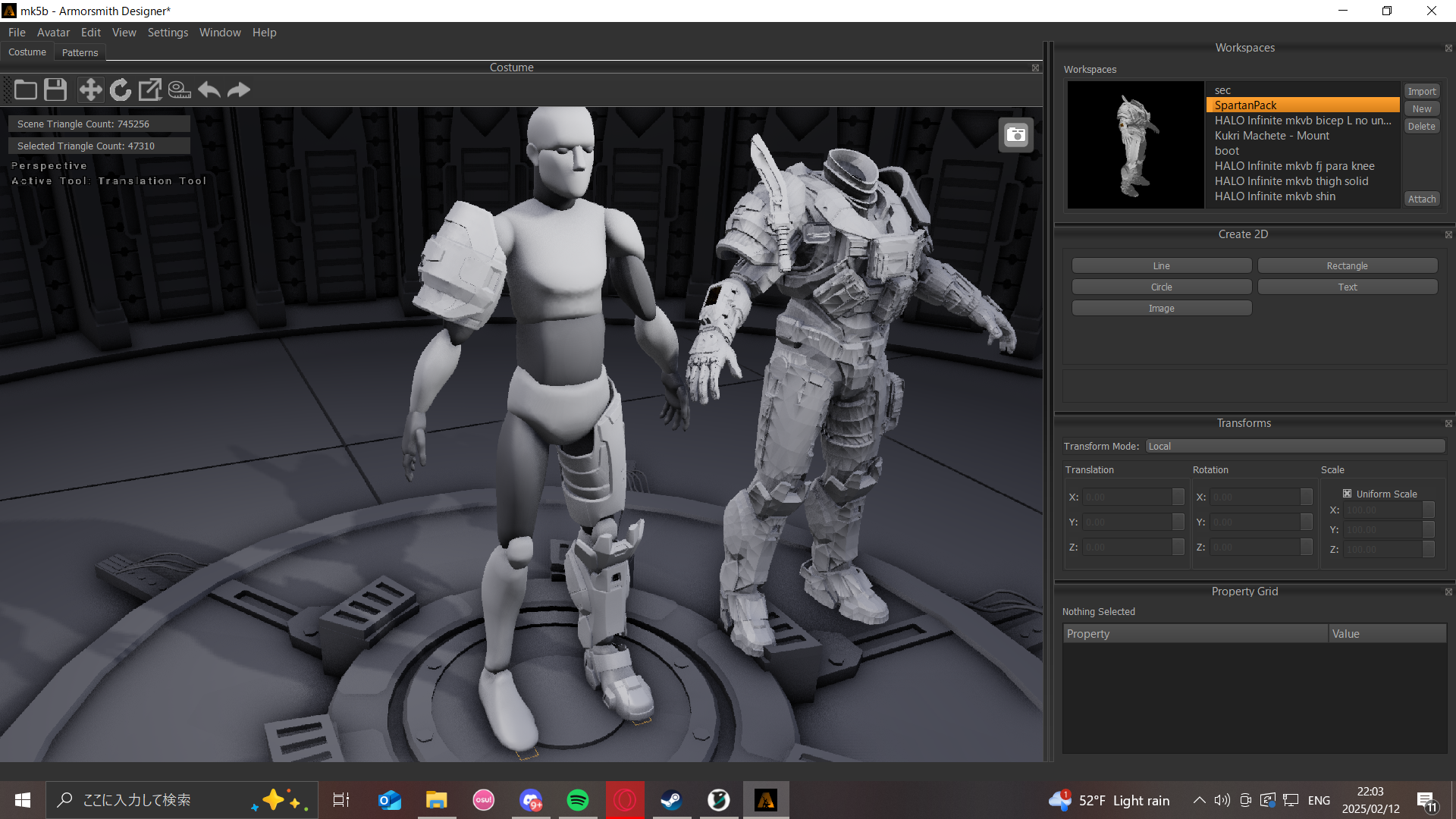Click the undo arrow icon
The image size is (1456, 819).
tap(209, 90)
